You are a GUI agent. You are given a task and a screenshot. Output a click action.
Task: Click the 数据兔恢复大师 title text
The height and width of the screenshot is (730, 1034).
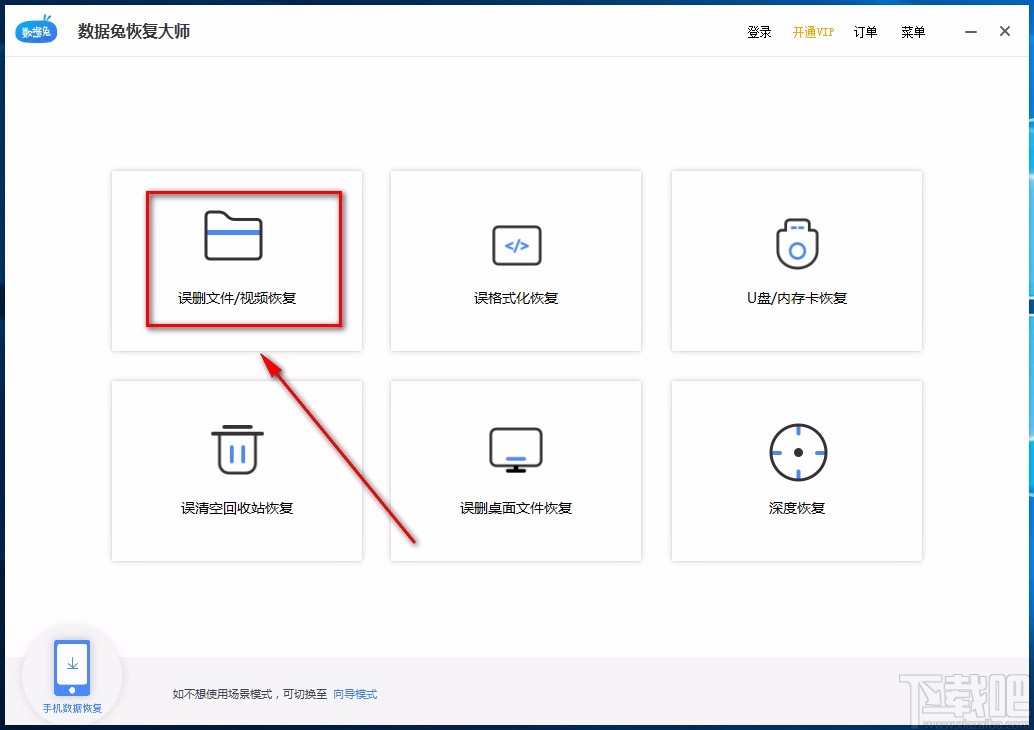tap(134, 31)
